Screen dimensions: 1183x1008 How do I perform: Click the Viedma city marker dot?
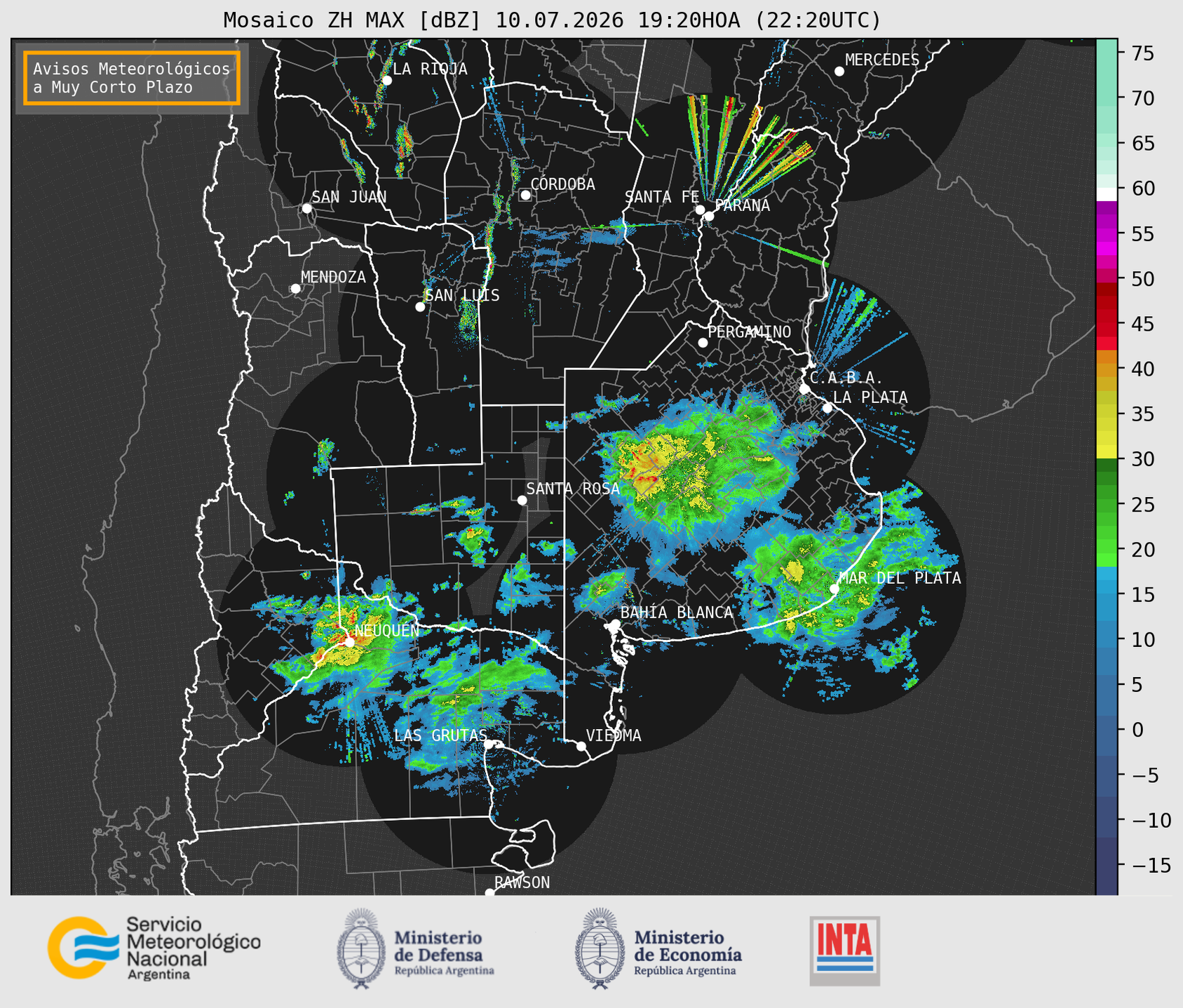tap(581, 746)
